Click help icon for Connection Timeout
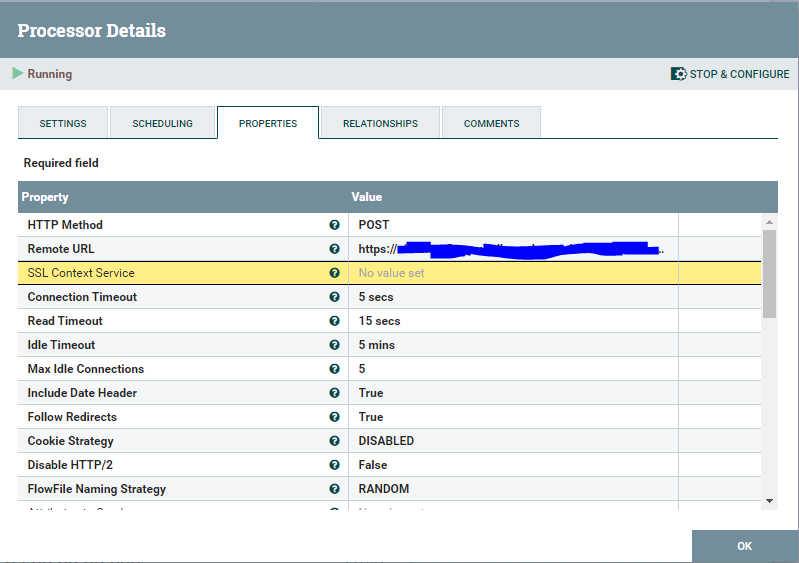Viewport: 799px width, 563px height. click(334, 297)
